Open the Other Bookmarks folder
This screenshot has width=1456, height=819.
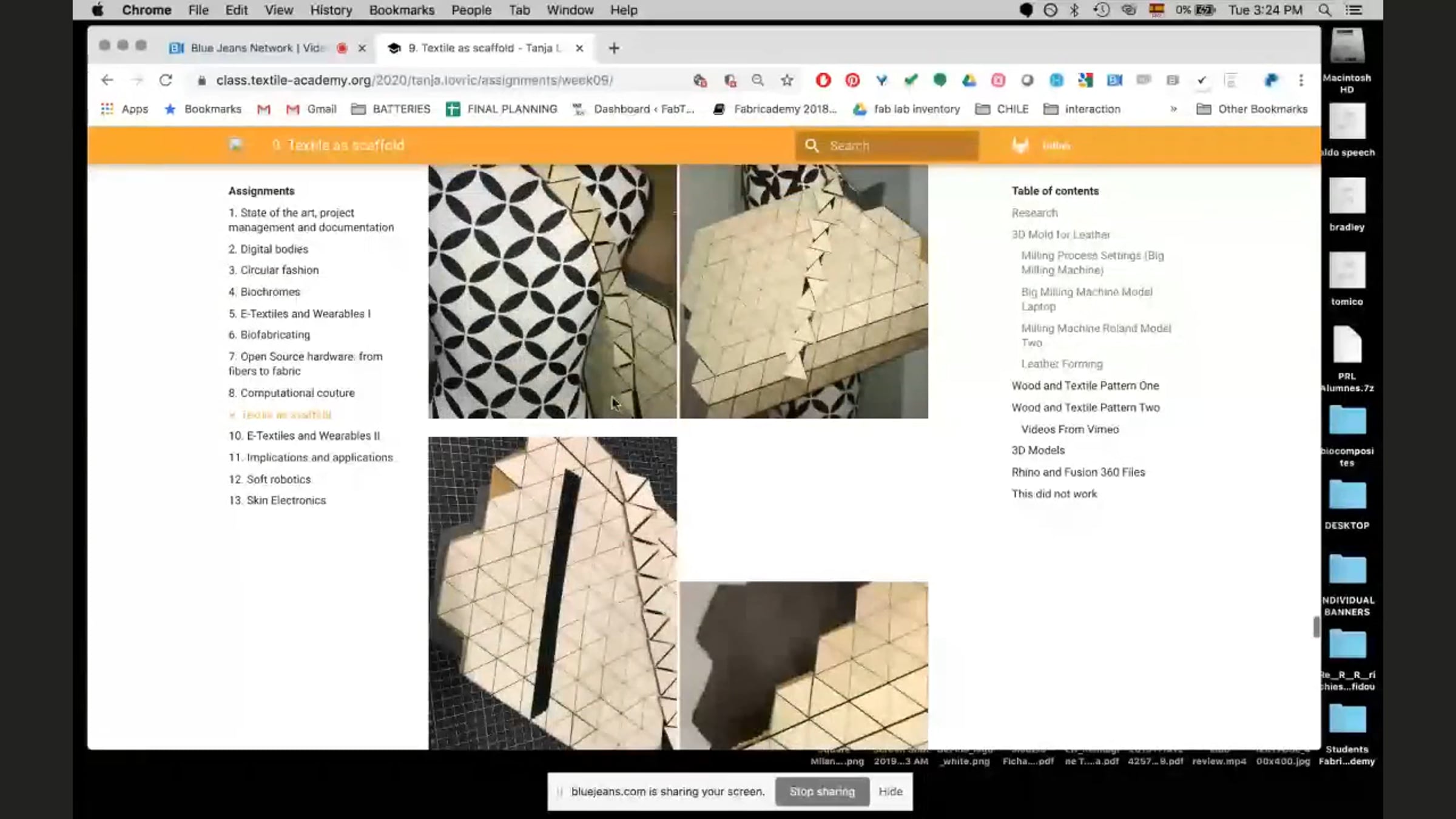point(1252,109)
